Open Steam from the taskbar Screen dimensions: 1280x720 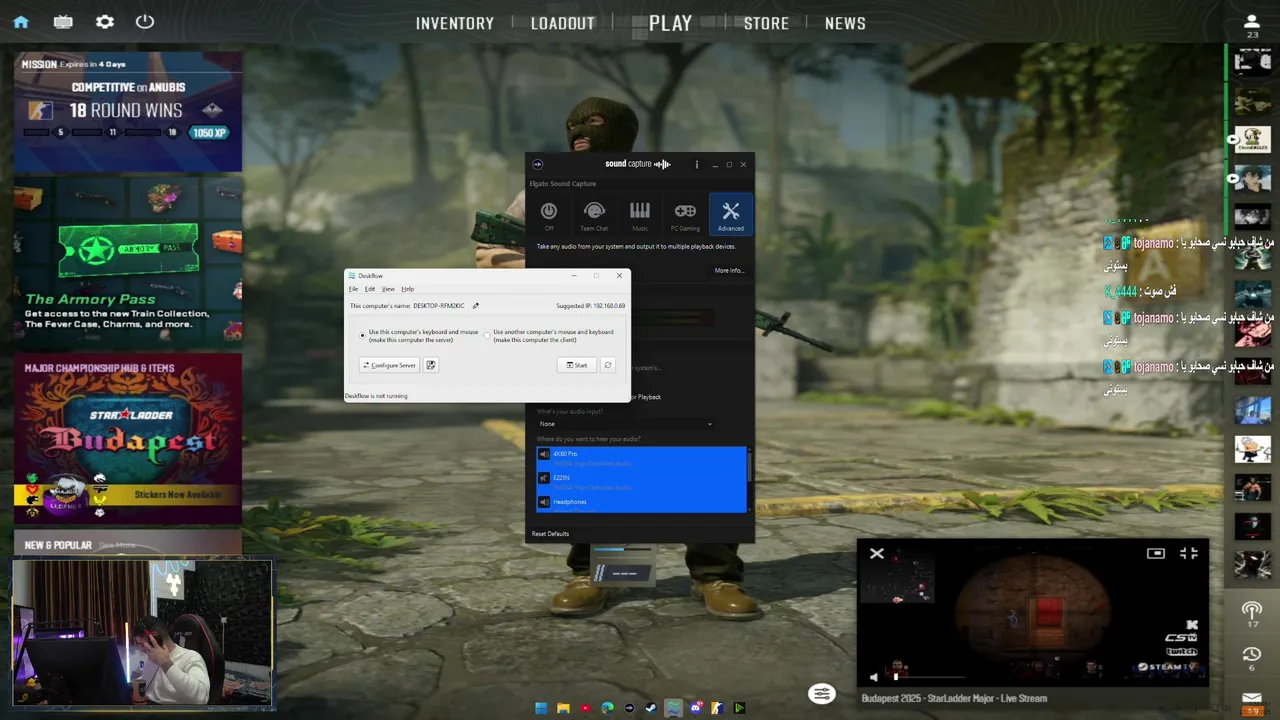click(651, 708)
